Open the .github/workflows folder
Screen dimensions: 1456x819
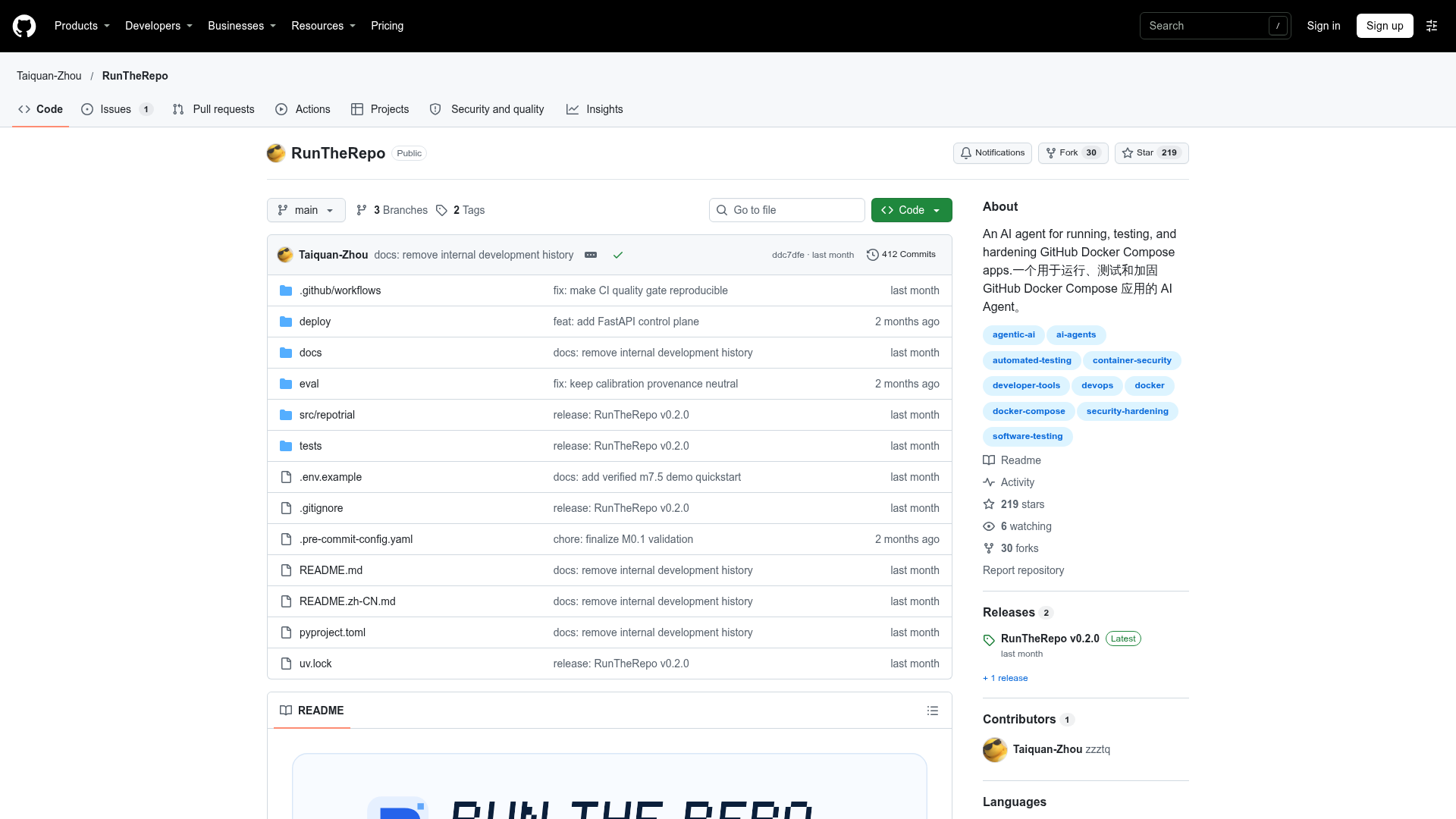point(340,290)
